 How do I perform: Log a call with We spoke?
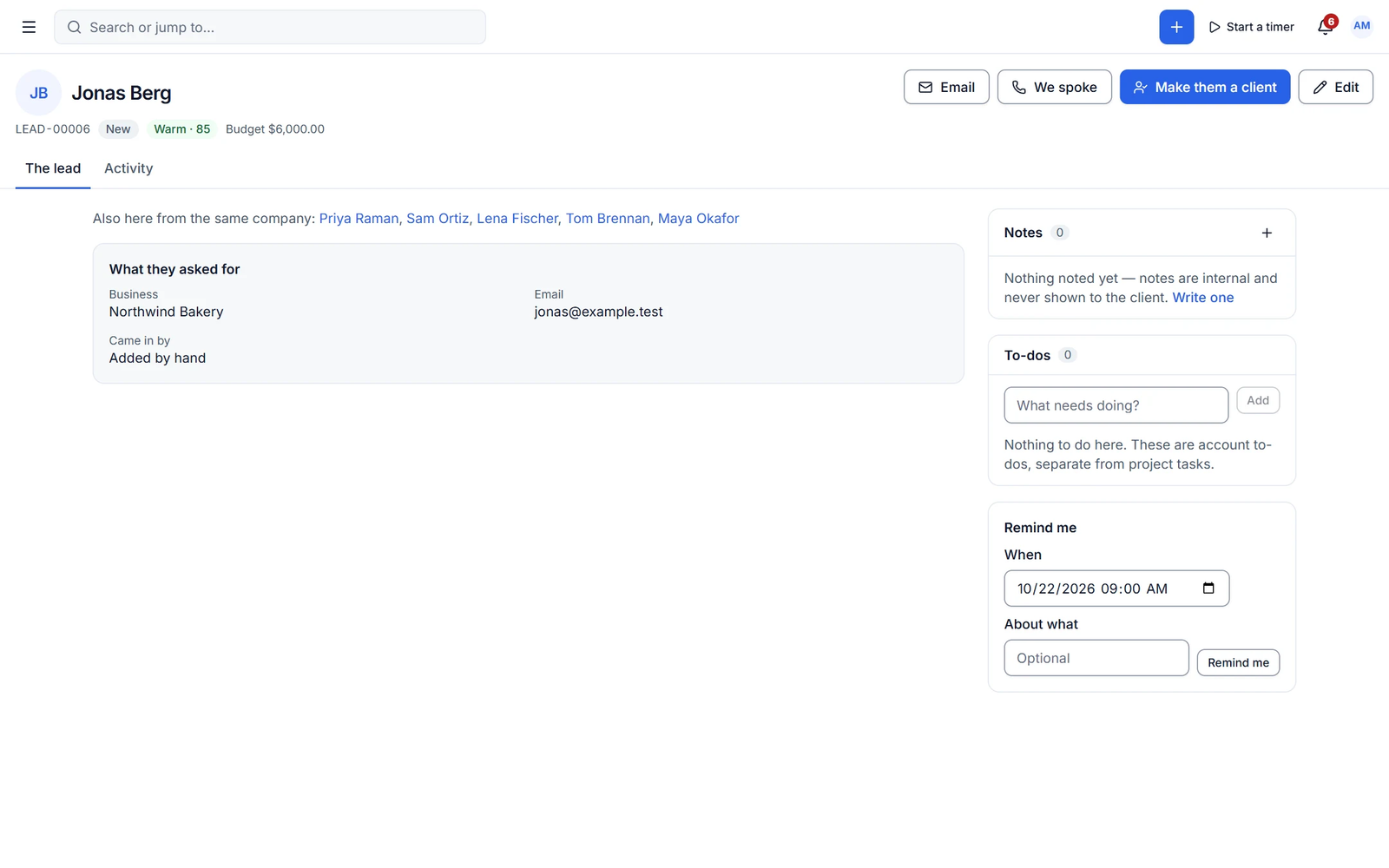pyautogui.click(x=1055, y=87)
